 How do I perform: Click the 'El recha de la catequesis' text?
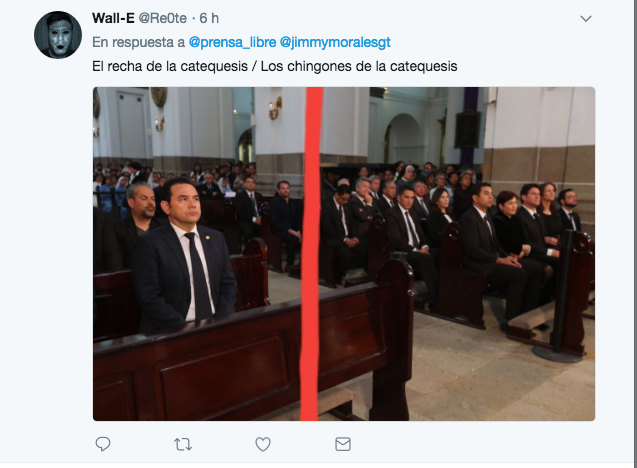tap(170, 66)
